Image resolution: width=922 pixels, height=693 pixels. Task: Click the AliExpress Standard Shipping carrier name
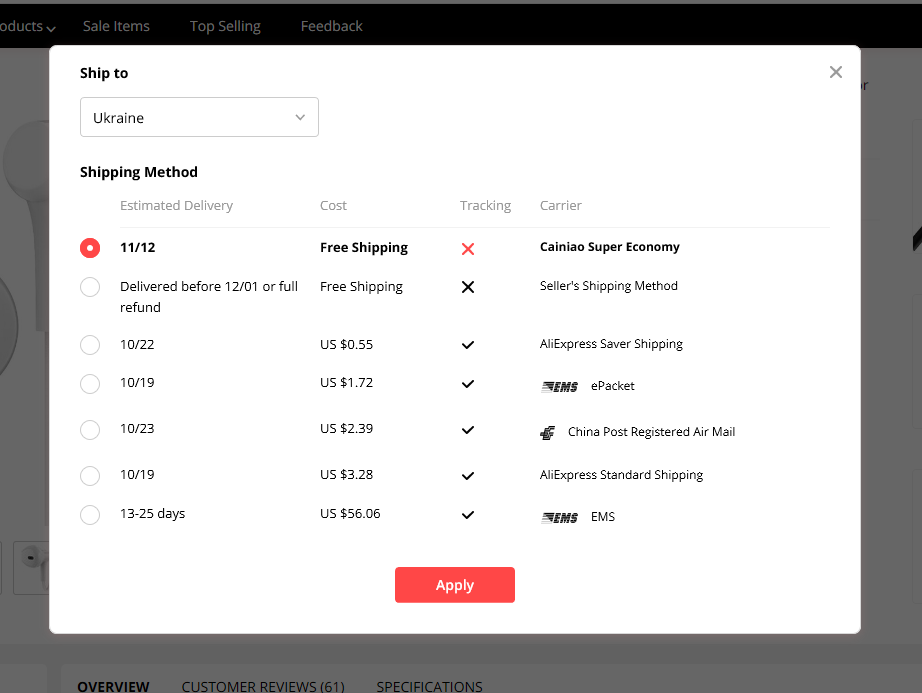click(x=622, y=475)
